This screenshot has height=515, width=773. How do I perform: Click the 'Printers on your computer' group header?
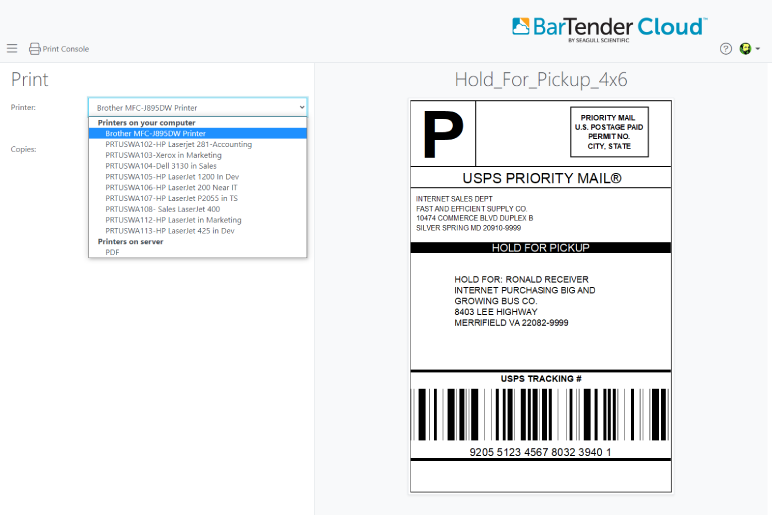pyautogui.click(x=146, y=122)
